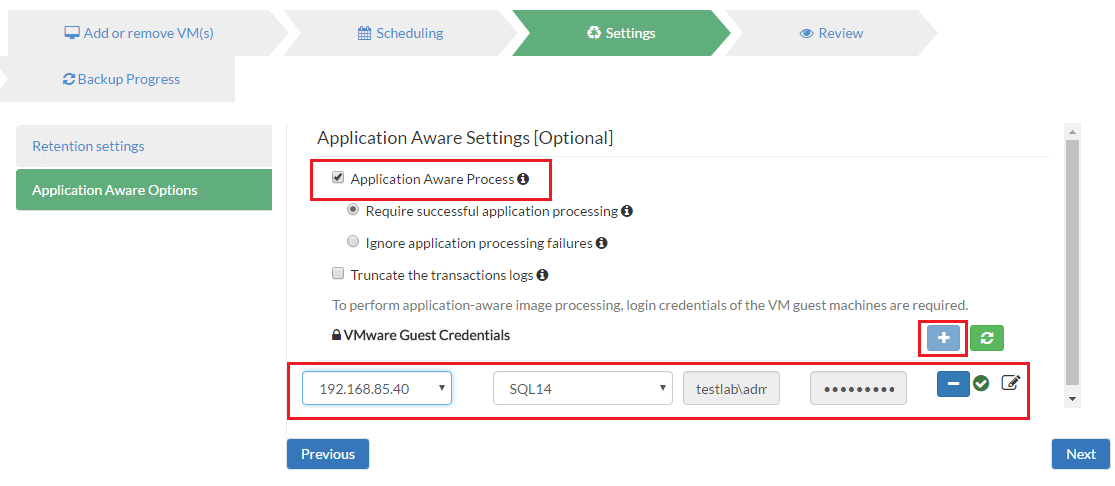Open the 192.168.85.40 host dropdown
Screen dimensions: 1115x486
377,389
